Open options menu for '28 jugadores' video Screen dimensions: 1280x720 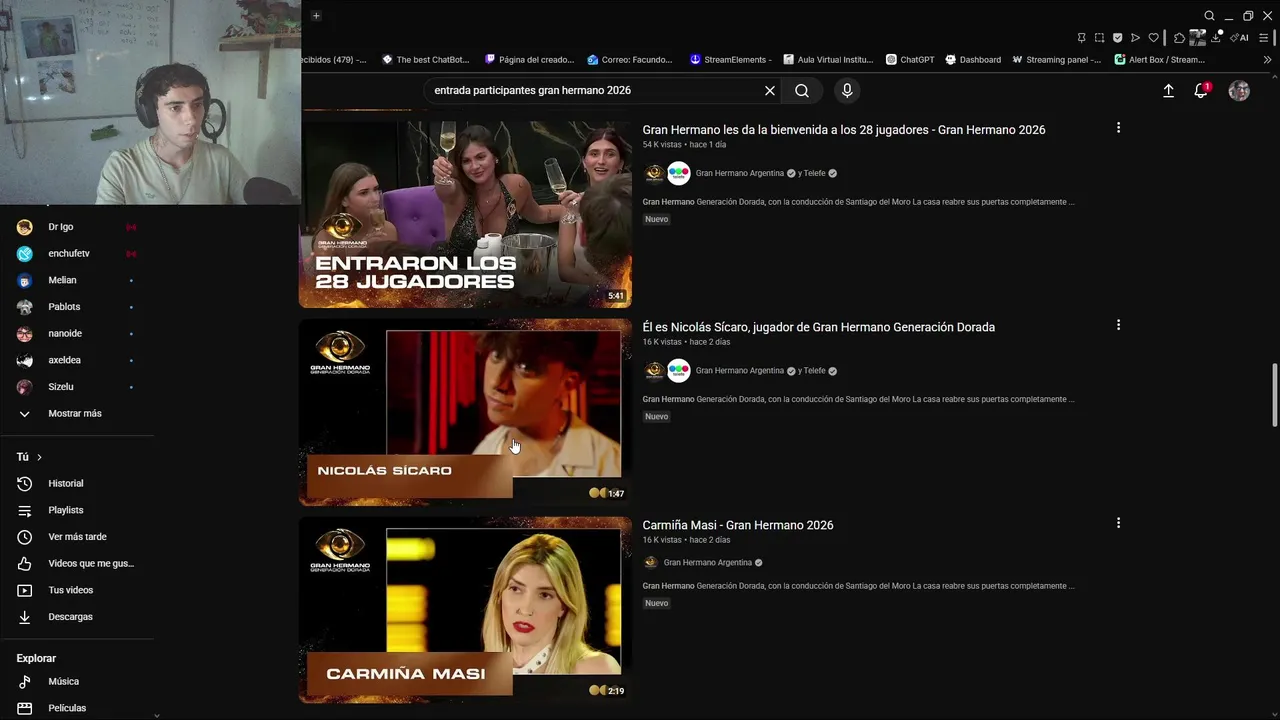1118,128
